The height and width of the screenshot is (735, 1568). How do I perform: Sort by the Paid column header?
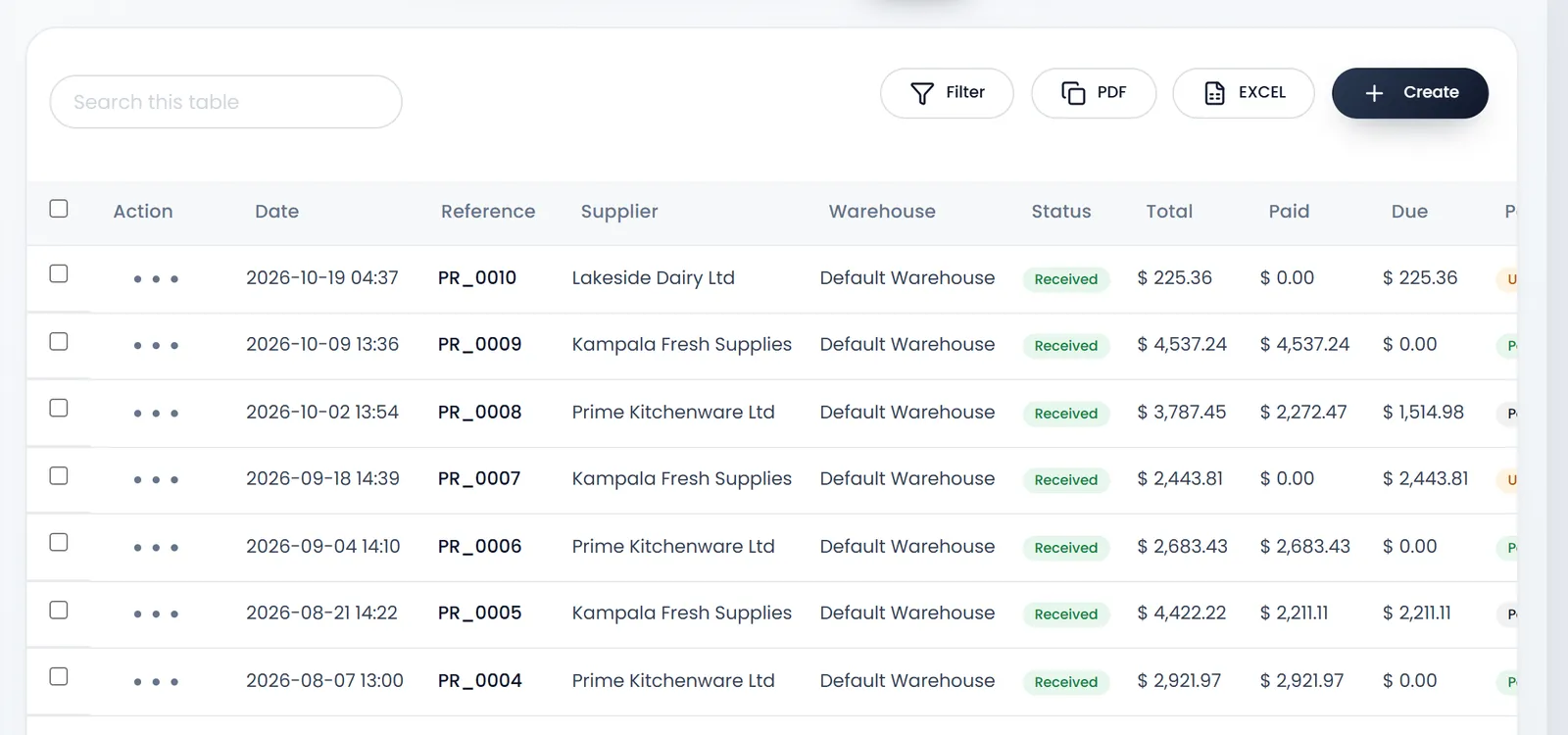[1290, 212]
